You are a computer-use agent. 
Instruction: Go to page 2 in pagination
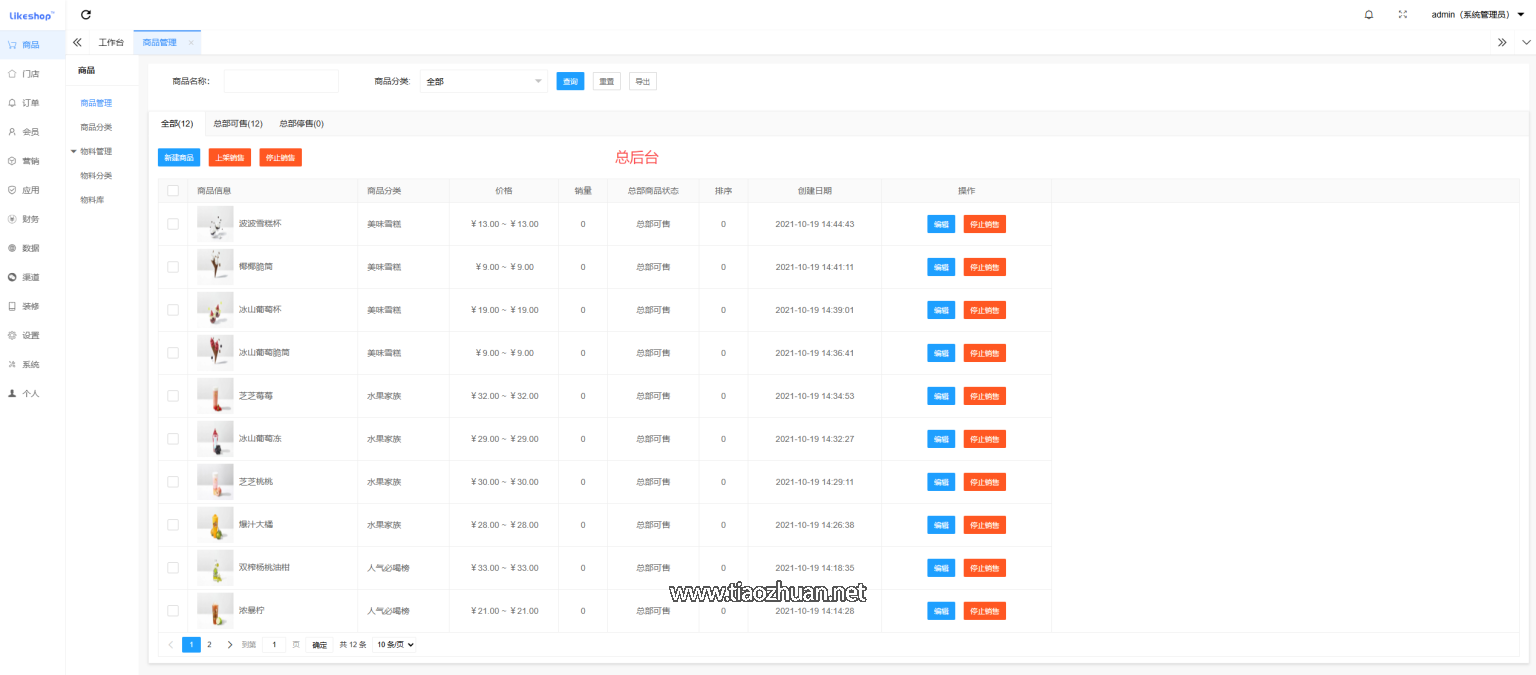[x=209, y=645]
